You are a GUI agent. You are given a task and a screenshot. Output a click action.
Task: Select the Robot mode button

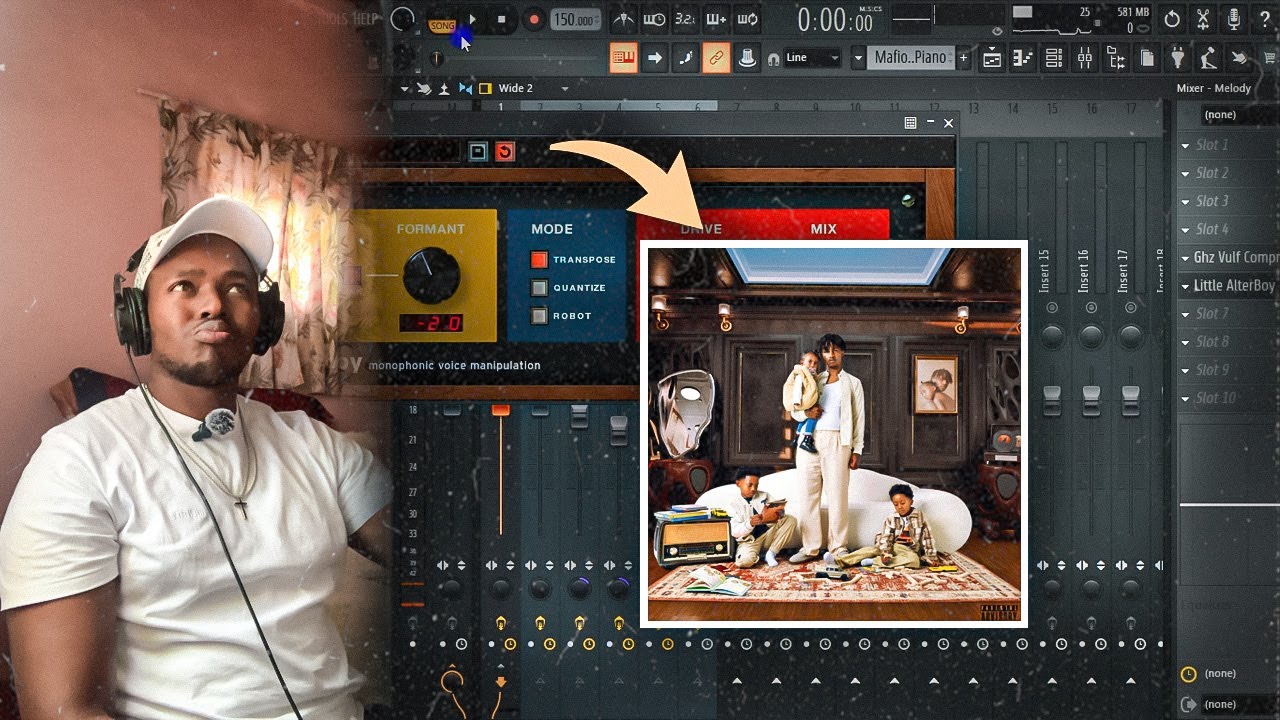coord(539,316)
